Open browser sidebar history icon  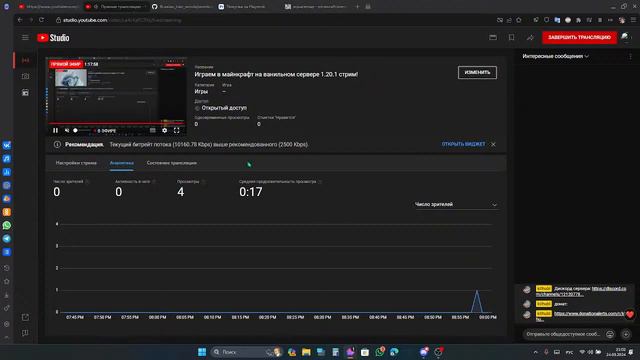tap(7, 268)
